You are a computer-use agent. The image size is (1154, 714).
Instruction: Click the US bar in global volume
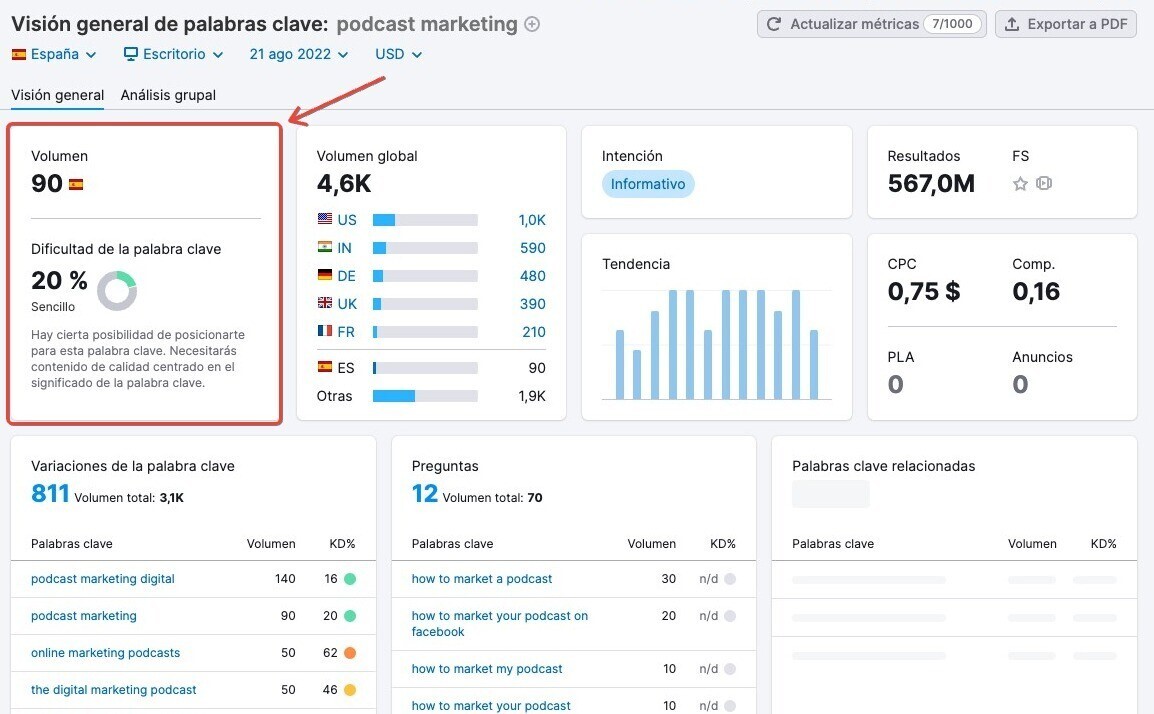point(425,220)
